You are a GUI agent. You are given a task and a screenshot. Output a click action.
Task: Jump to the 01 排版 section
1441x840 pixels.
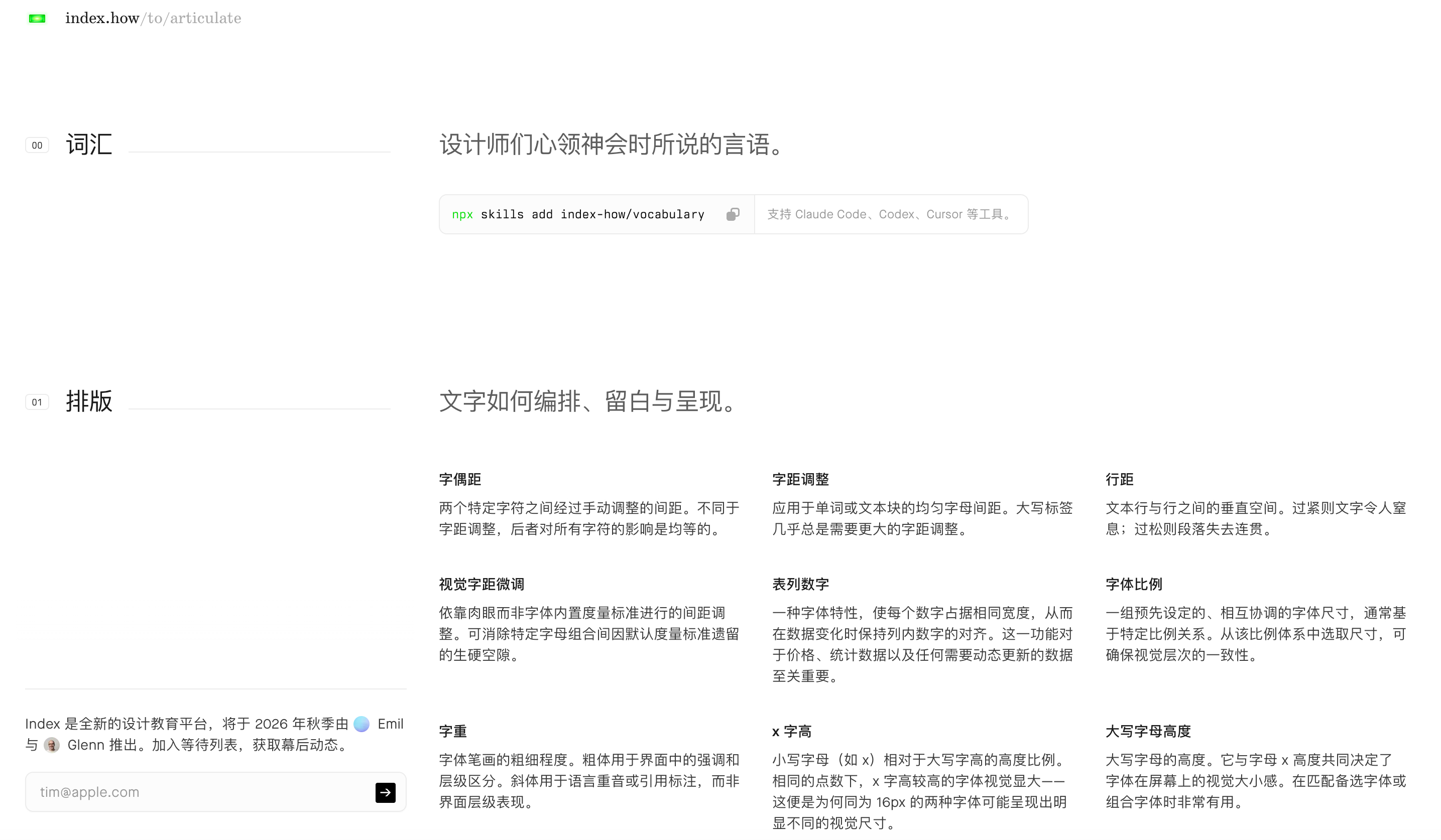[89, 402]
